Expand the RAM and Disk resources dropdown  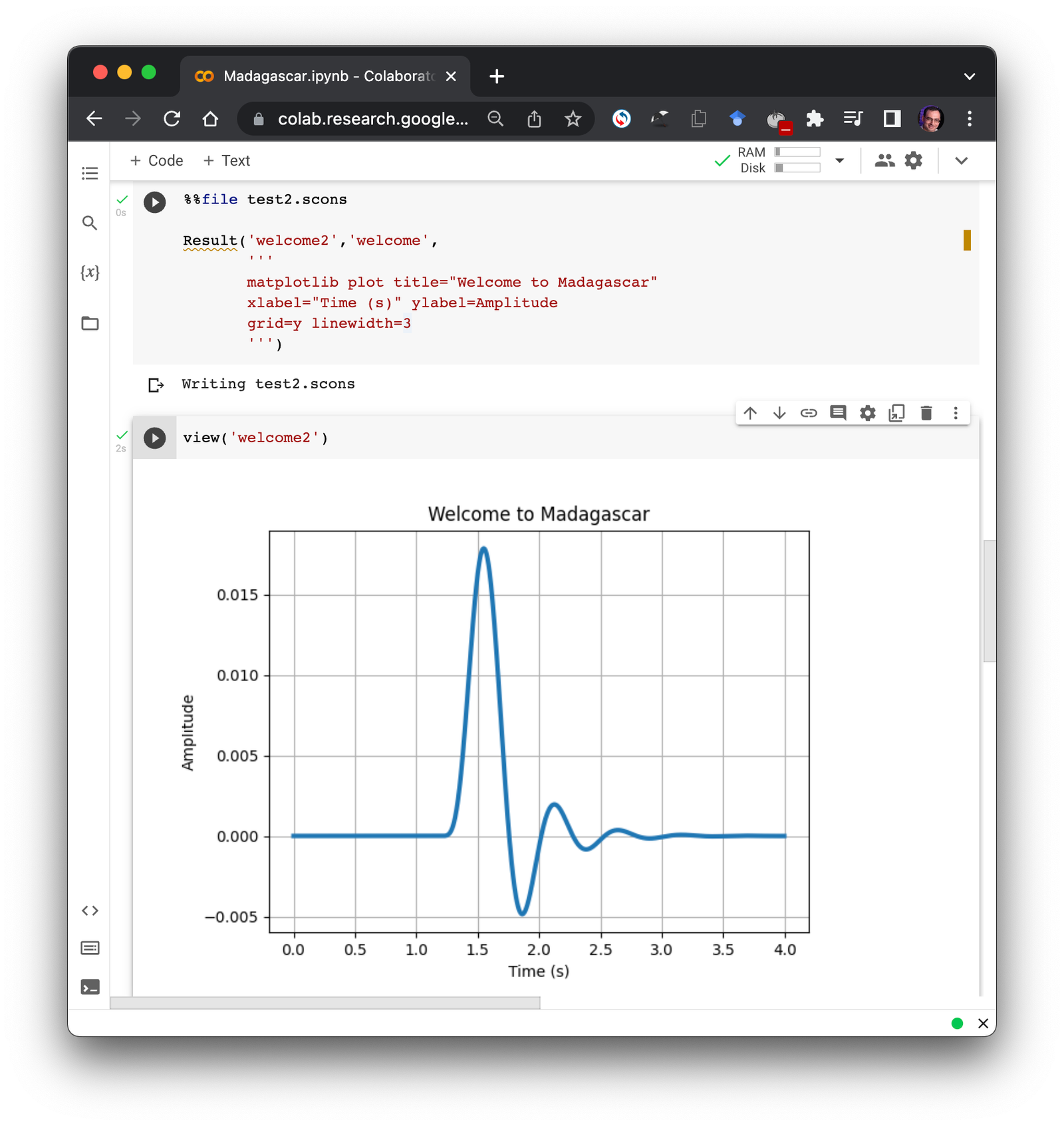839,160
